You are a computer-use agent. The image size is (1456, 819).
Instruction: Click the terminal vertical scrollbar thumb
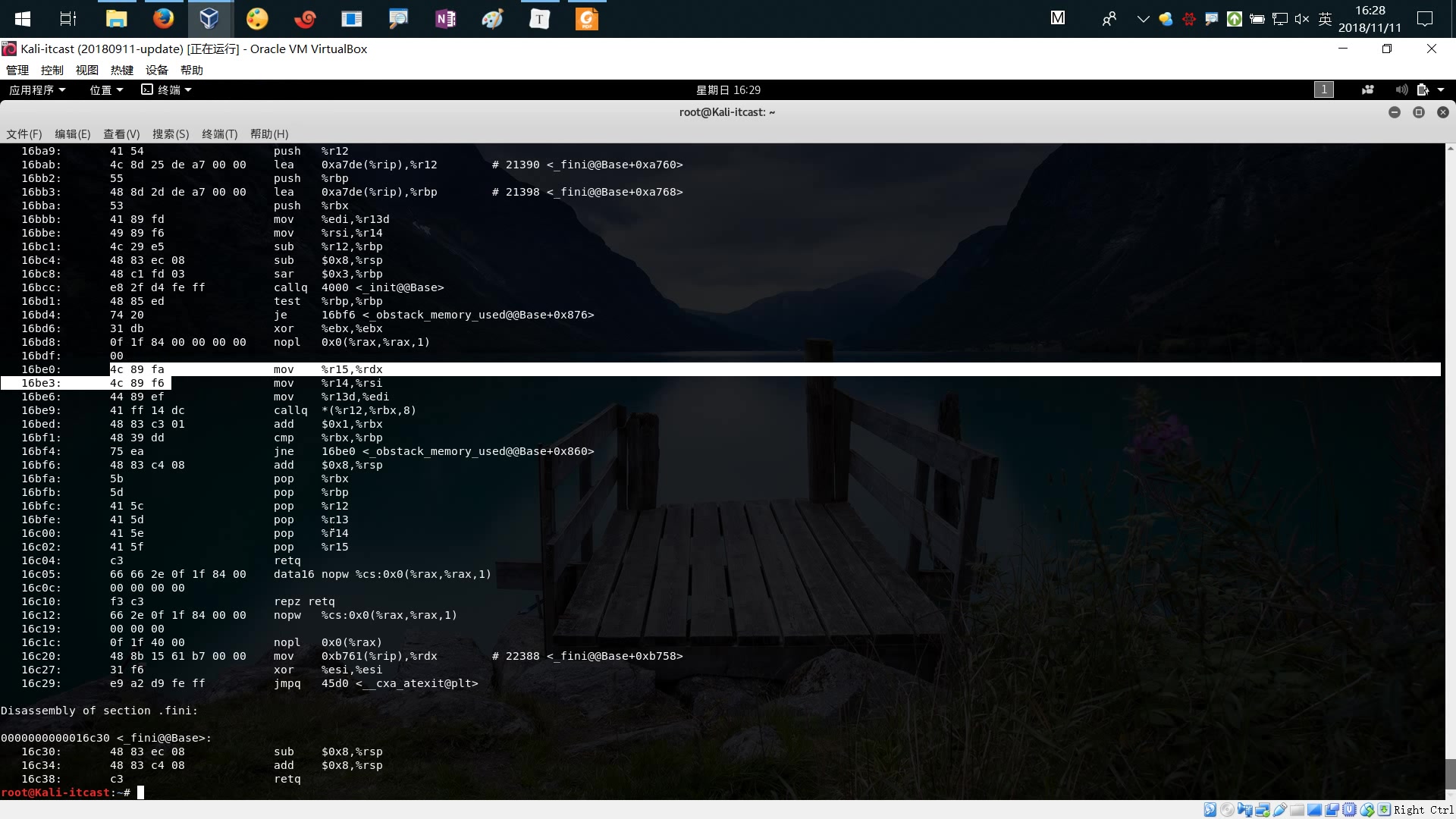[1450, 773]
